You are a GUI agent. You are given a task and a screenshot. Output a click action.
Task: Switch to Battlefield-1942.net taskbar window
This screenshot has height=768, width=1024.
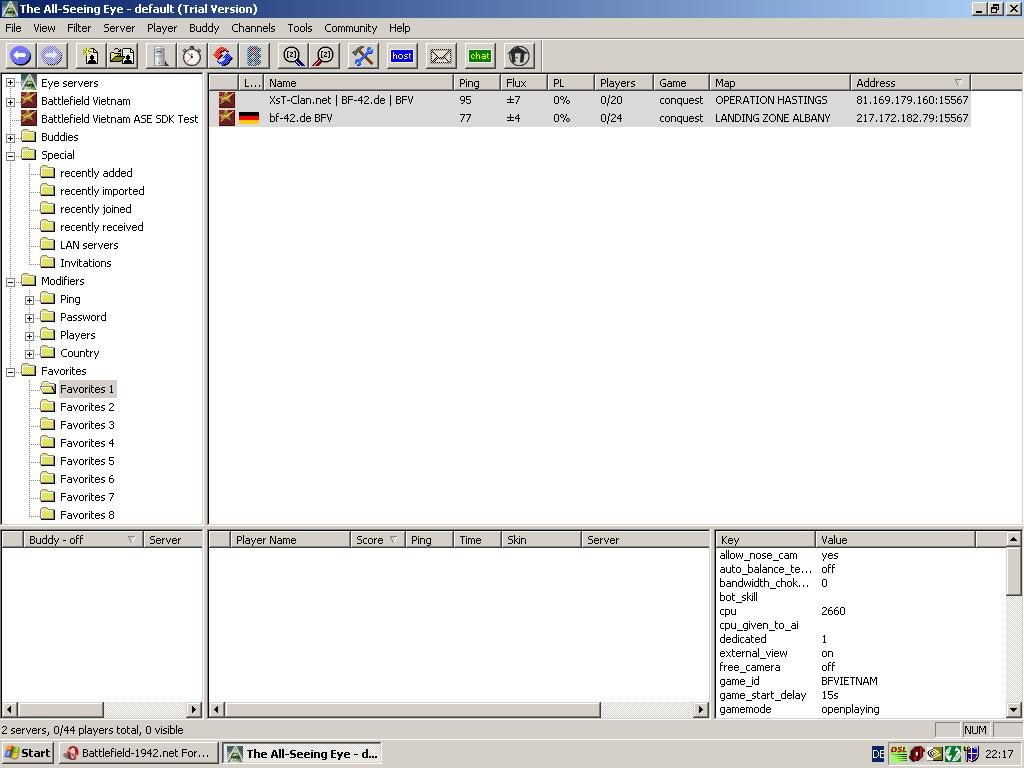[137, 754]
